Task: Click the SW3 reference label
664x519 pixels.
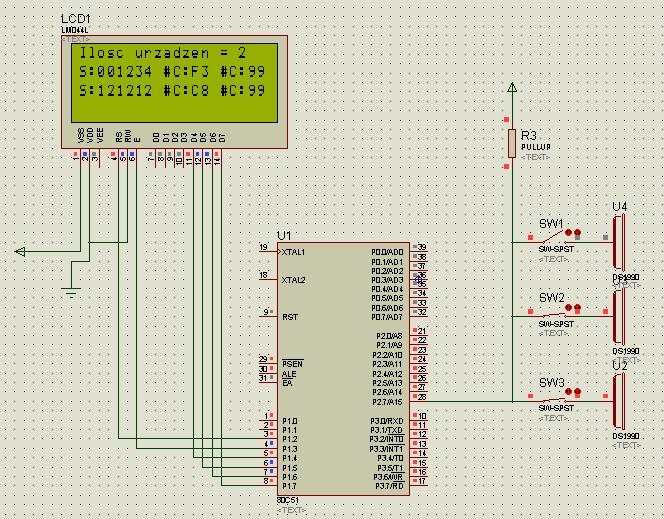Action: click(552, 383)
